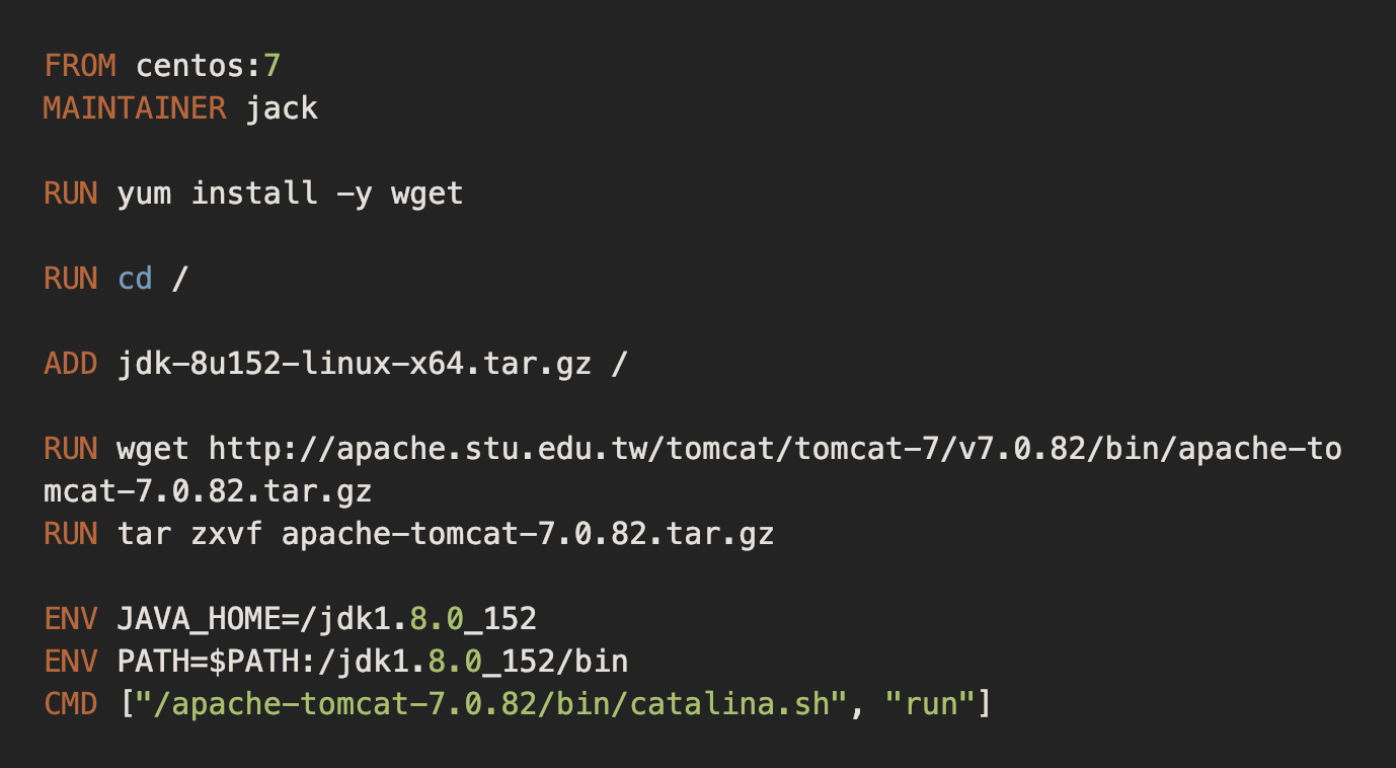Click the centos:7 base image name
This screenshot has width=1396, height=768.
point(208,66)
